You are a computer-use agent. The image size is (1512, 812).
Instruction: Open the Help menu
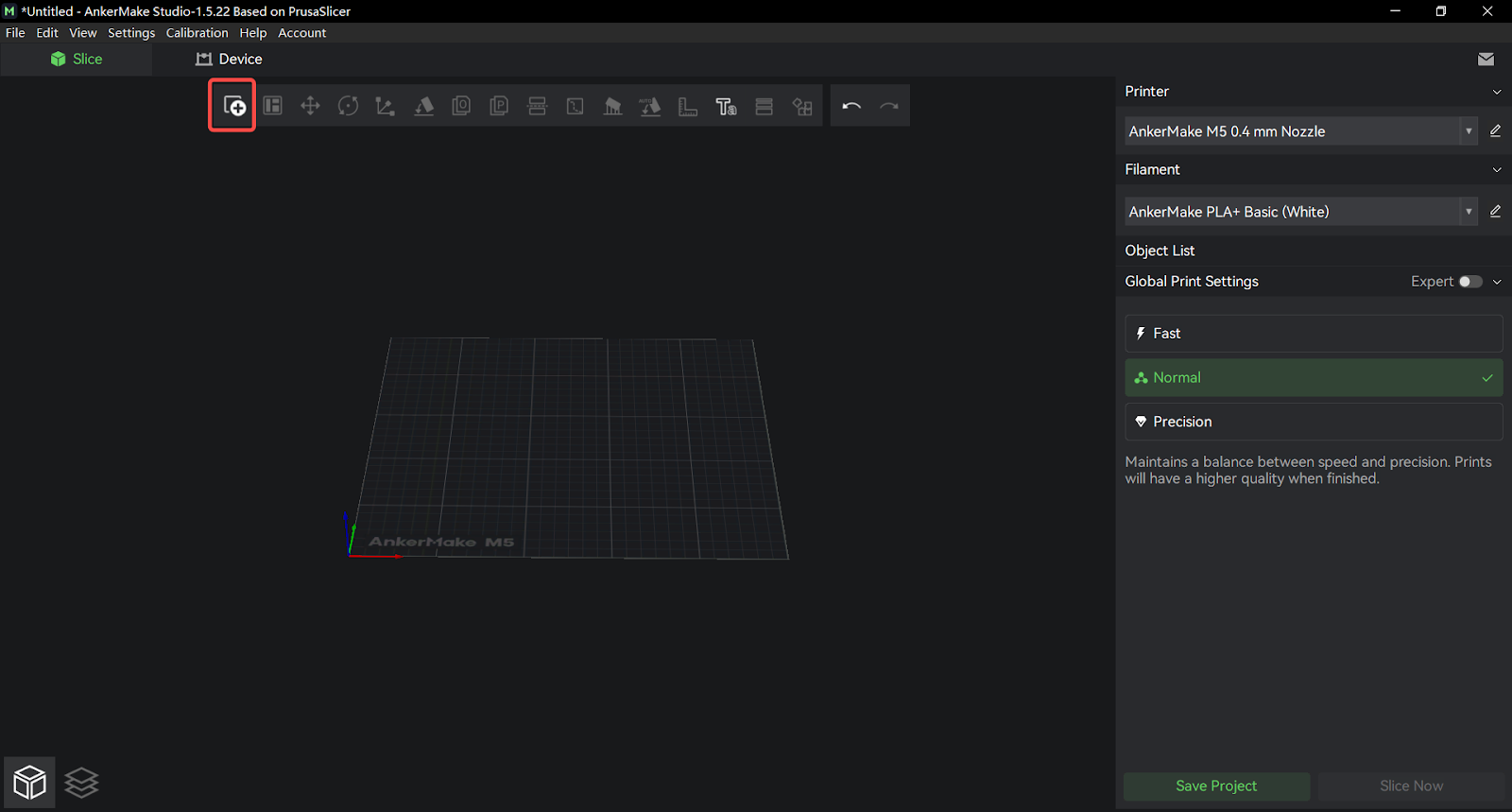[252, 32]
